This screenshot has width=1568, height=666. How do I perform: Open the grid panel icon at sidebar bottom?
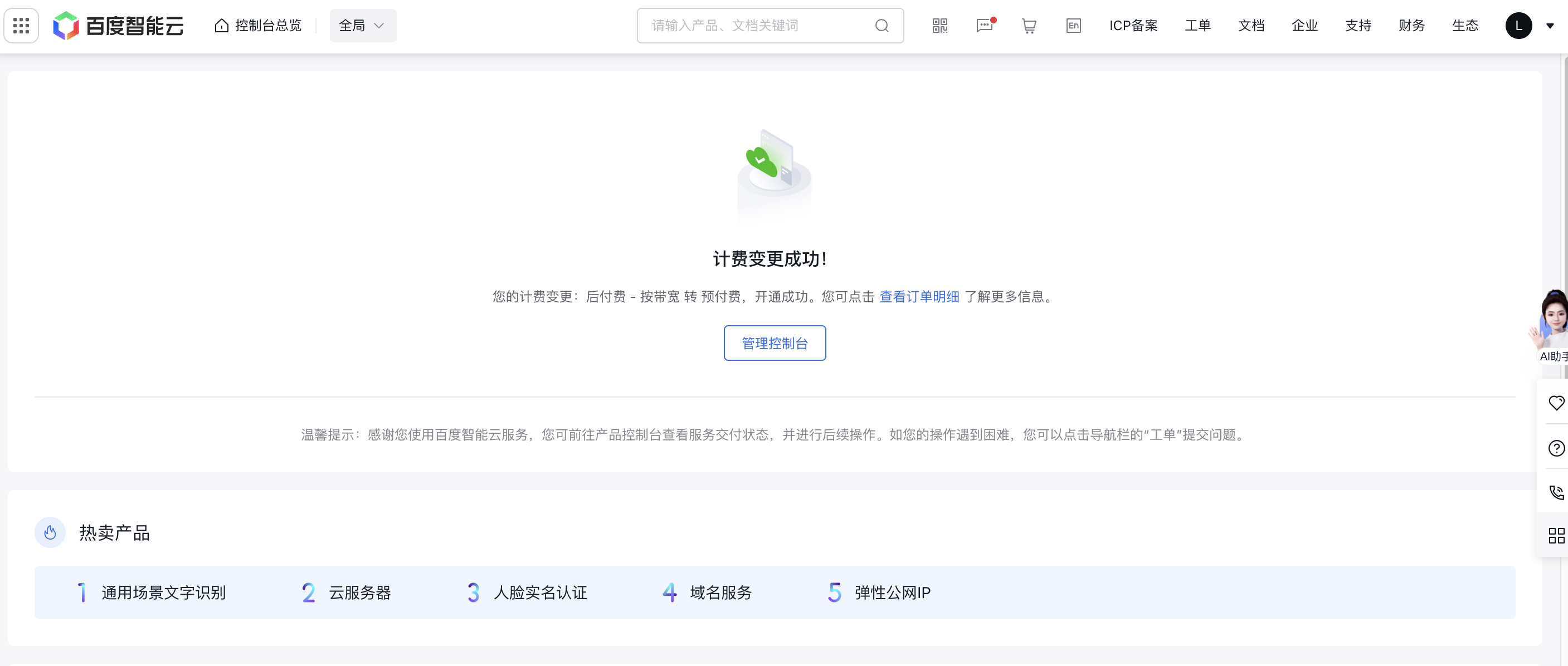(1557, 536)
